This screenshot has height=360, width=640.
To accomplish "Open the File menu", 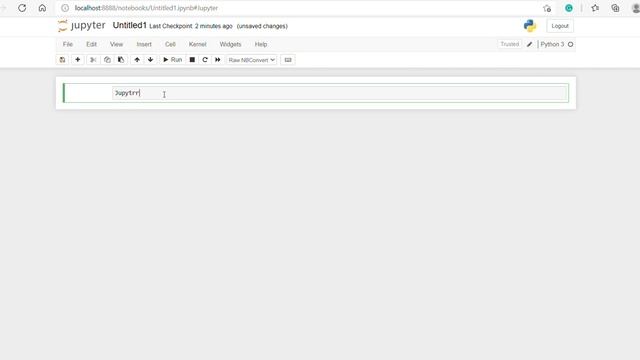I will [68, 44].
